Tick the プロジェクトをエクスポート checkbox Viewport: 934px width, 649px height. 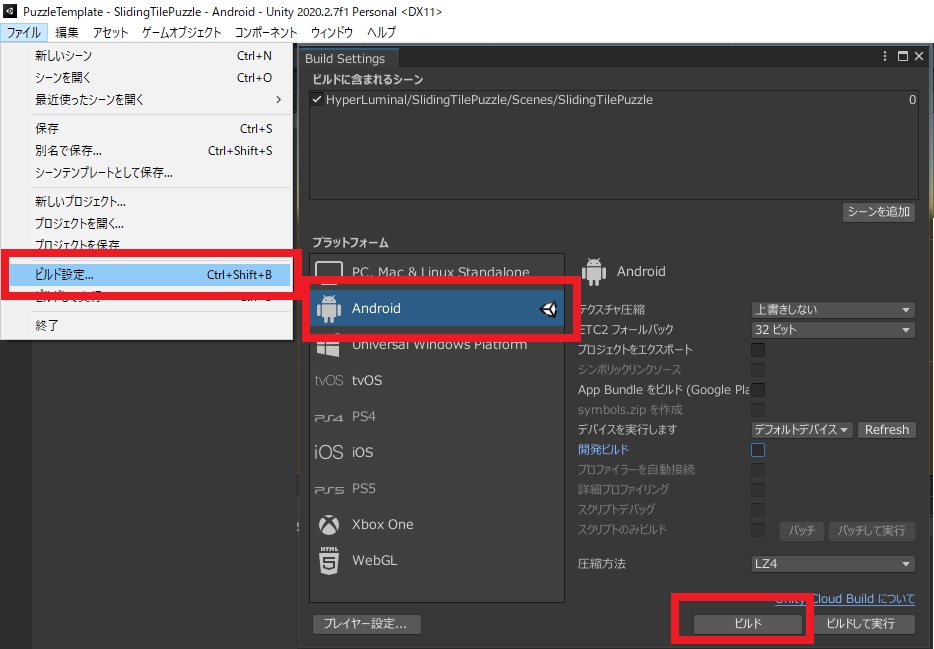click(x=758, y=350)
